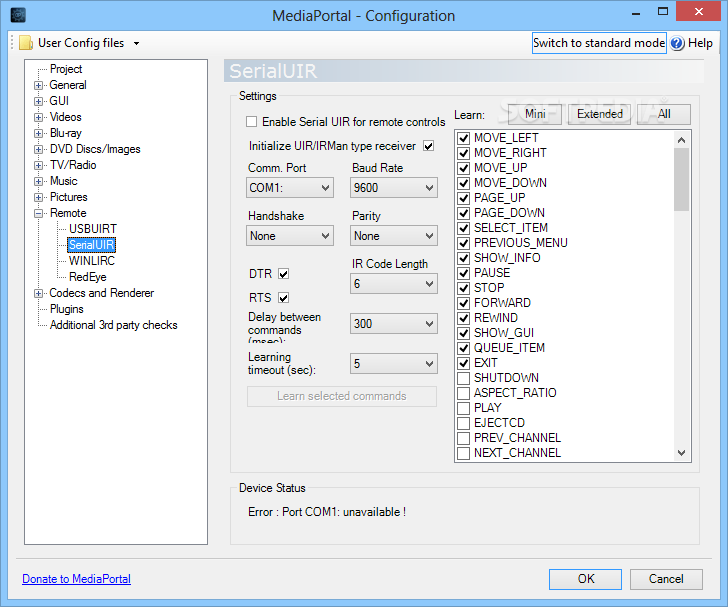
Task: Expand the General tree node
Action: 39,85
